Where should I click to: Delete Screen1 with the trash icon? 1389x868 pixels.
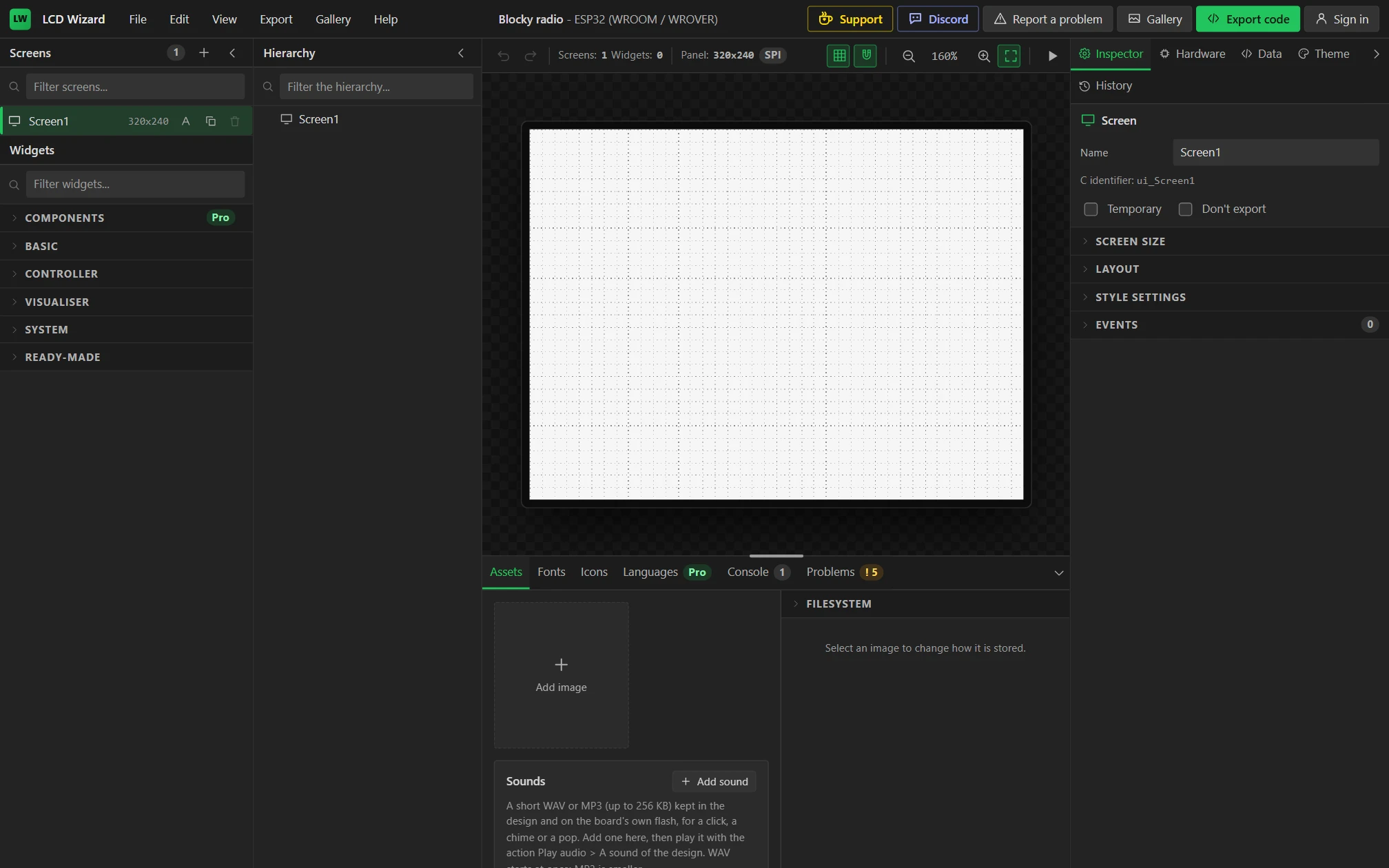pos(235,121)
